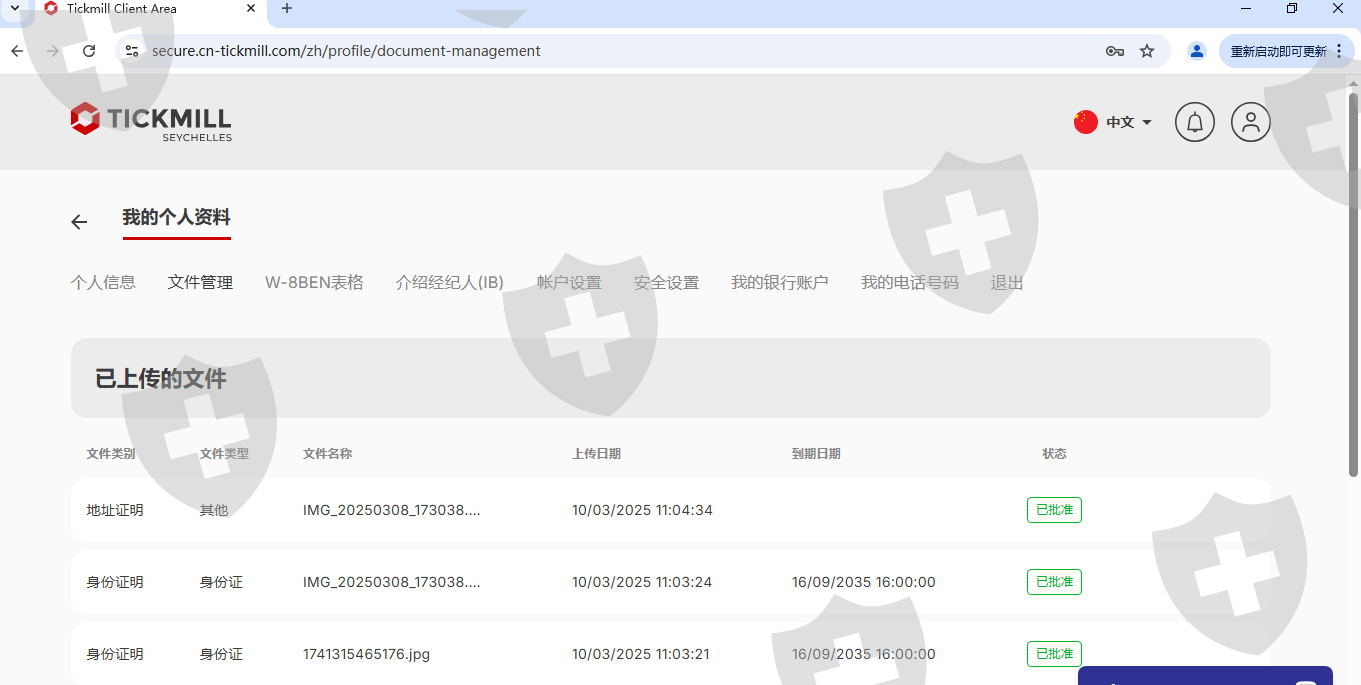Open the 帐户设置 tab
This screenshot has width=1361, height=685.
tap(569, 283)
